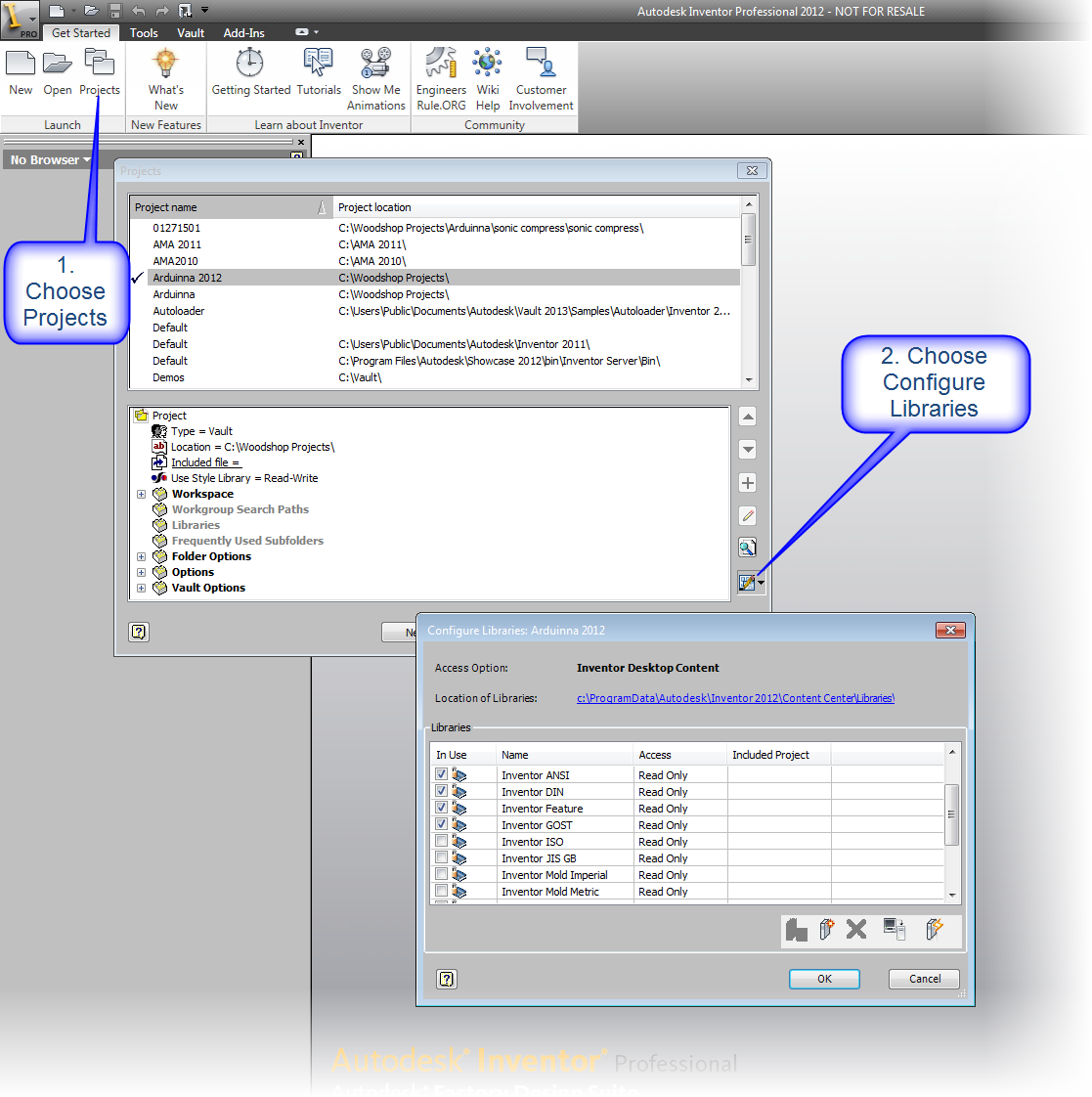Click the Remove Library X icon
The image size is (1092, 1097).
click(856, 930)
